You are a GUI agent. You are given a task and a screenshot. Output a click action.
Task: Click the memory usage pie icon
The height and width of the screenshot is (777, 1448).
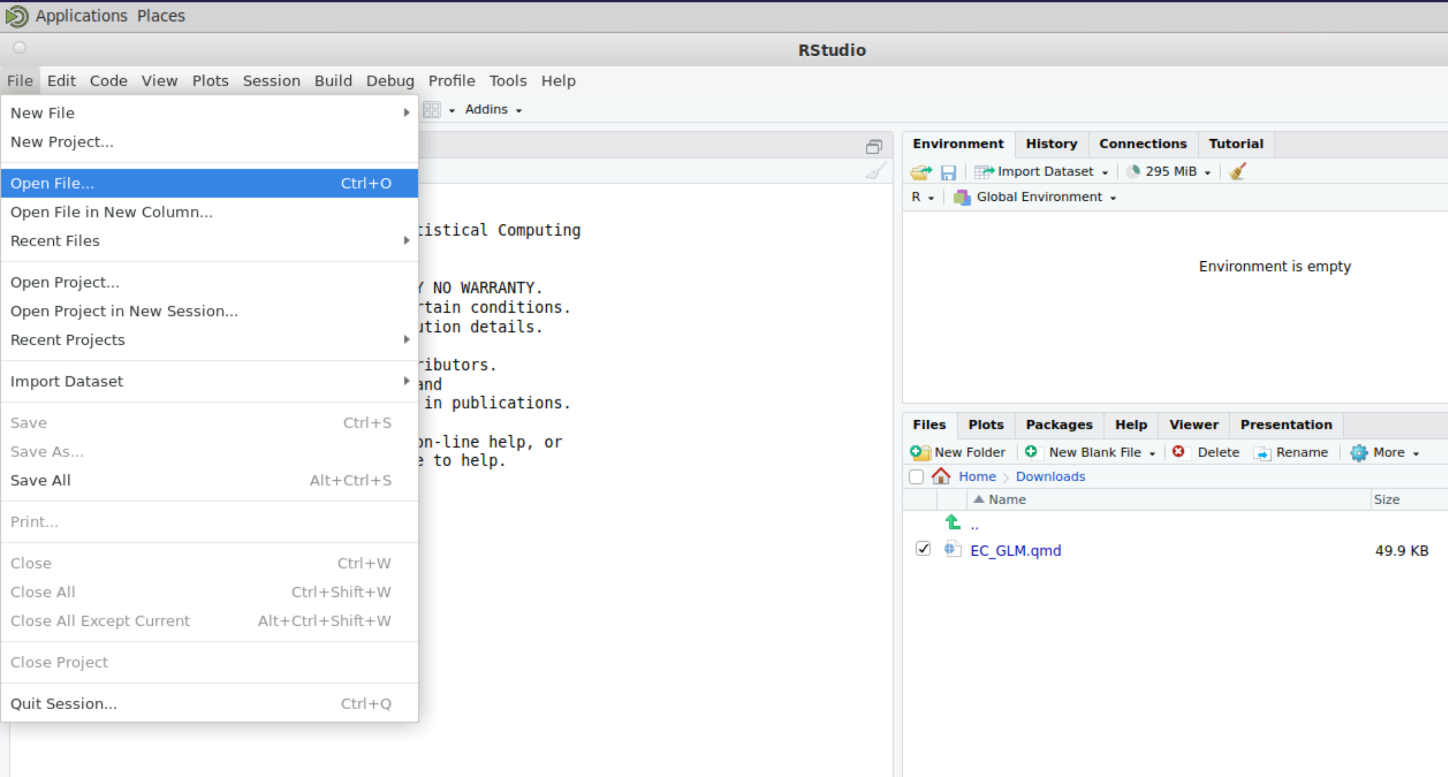pos(1133,171)
